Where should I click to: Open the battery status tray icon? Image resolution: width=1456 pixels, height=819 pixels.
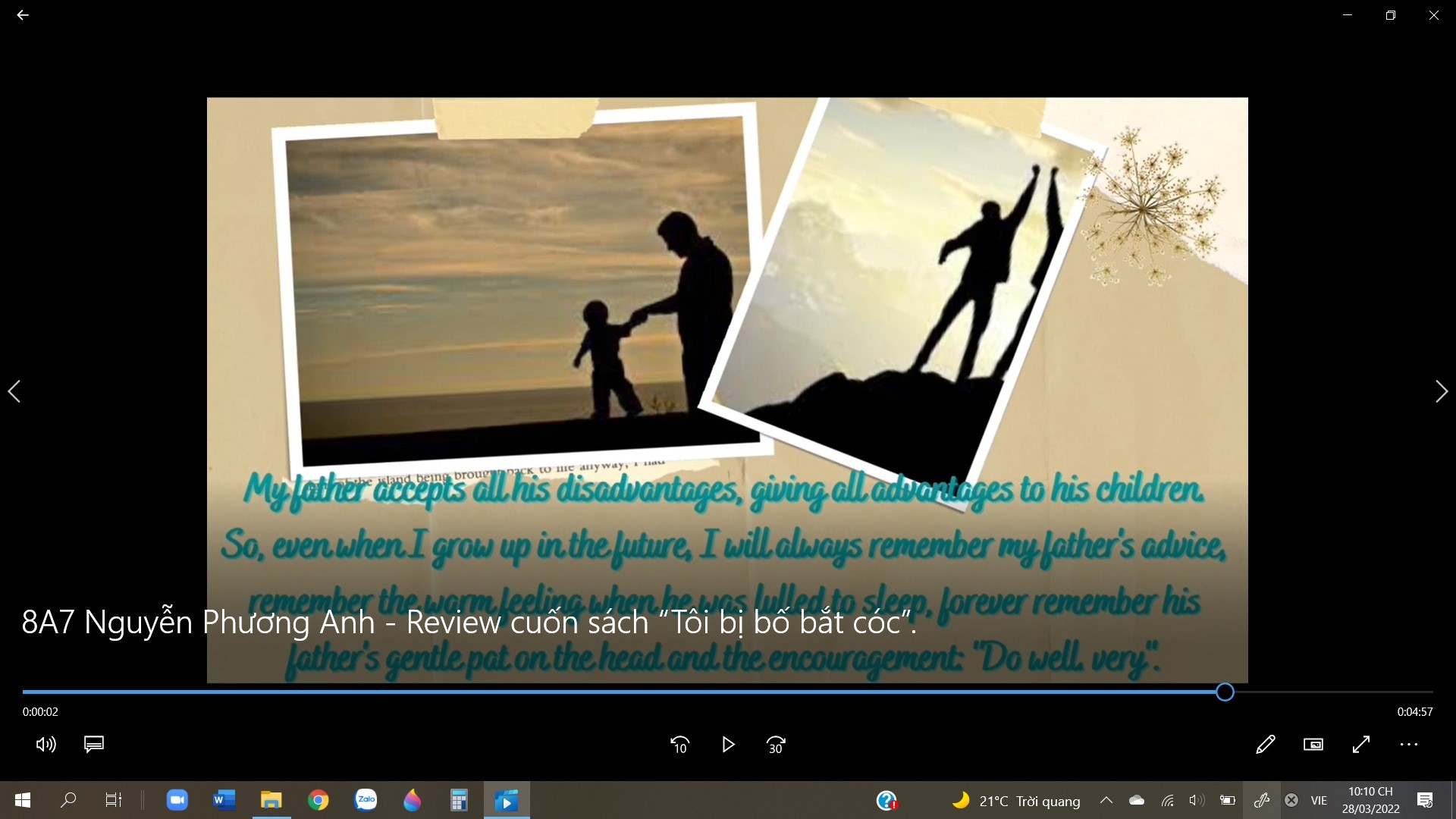[1227, 800]
